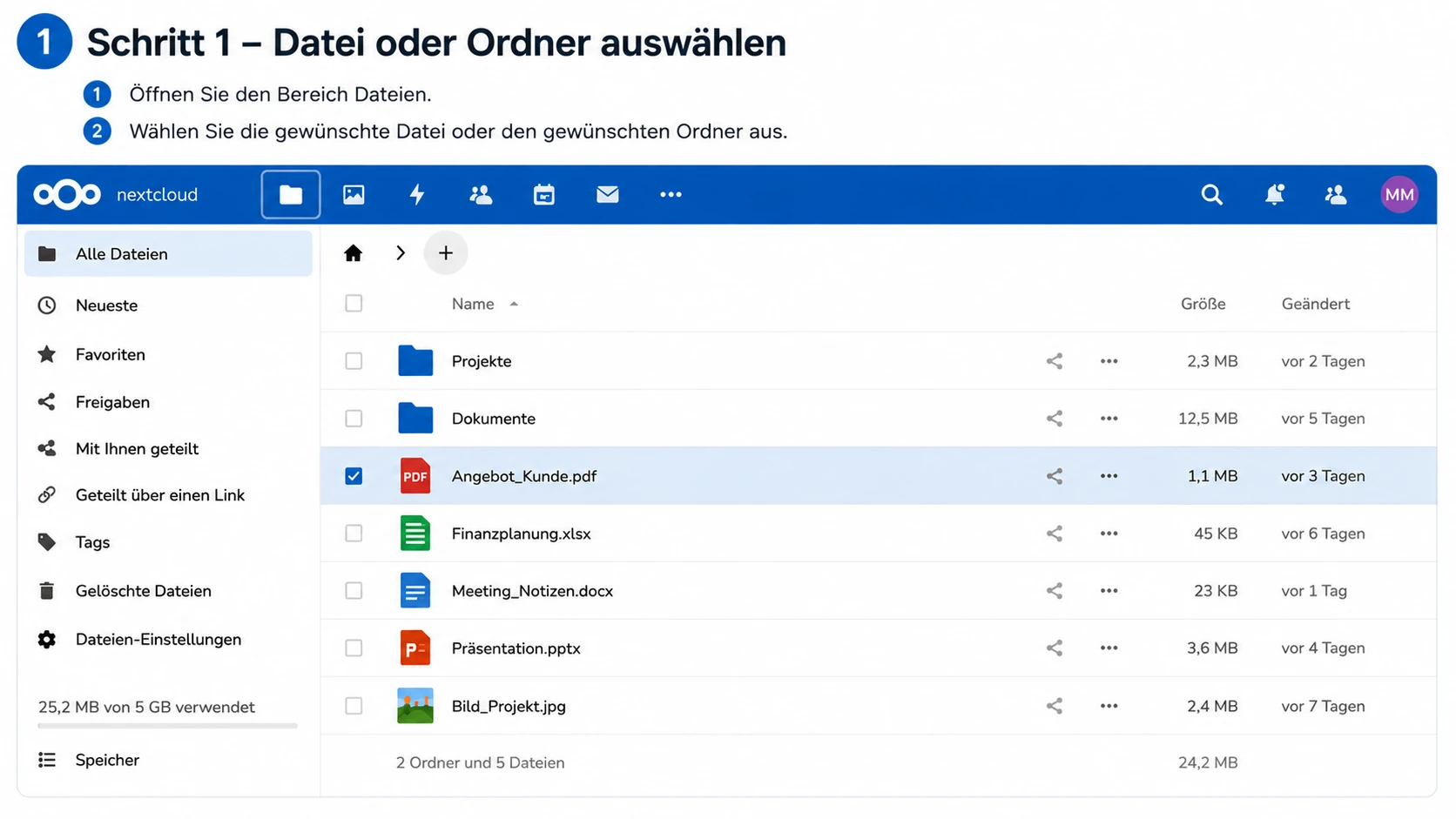Share Präsentation.pptx via share icon
This screenshot has width=1456, height=819.
(1055, 648)
